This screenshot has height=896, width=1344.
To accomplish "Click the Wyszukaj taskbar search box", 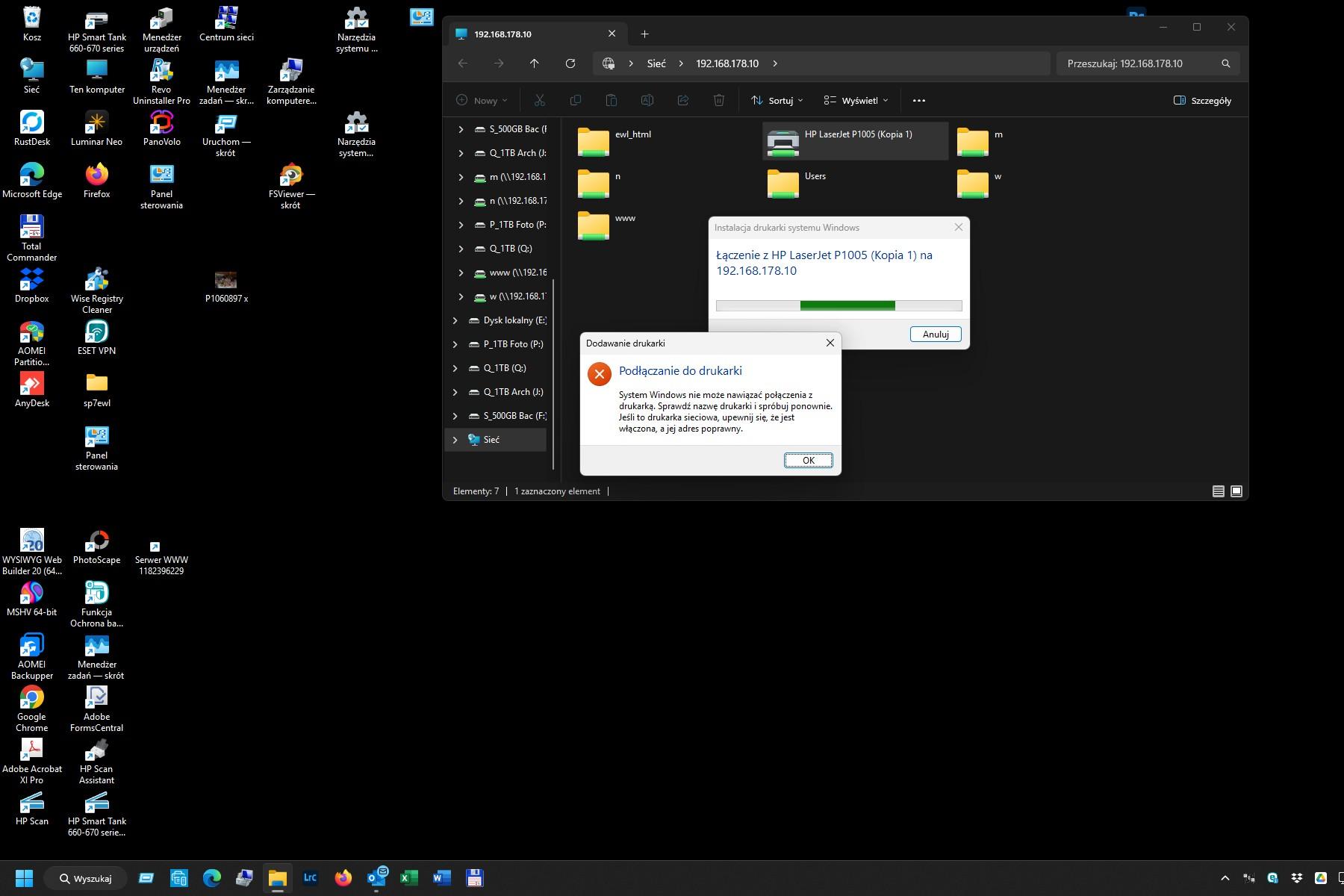I will [x=84, y=878].
